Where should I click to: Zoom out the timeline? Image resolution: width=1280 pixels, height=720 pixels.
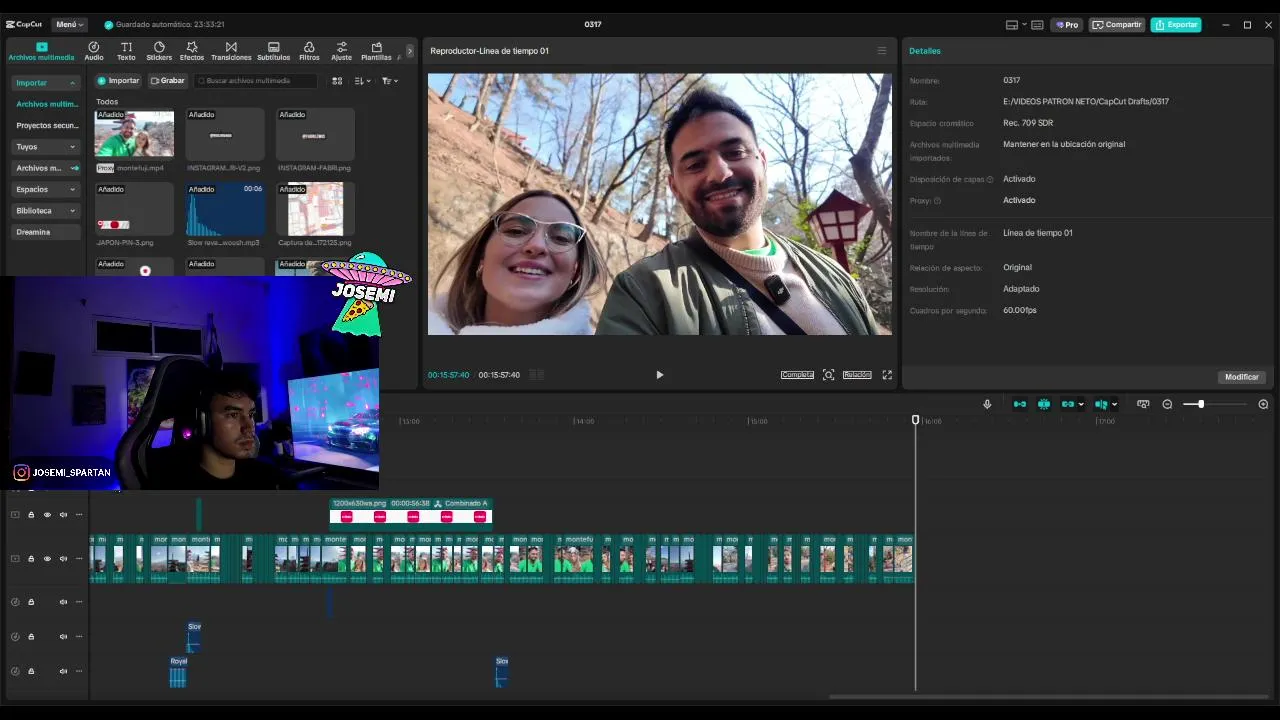click(x=1167, y=404)
